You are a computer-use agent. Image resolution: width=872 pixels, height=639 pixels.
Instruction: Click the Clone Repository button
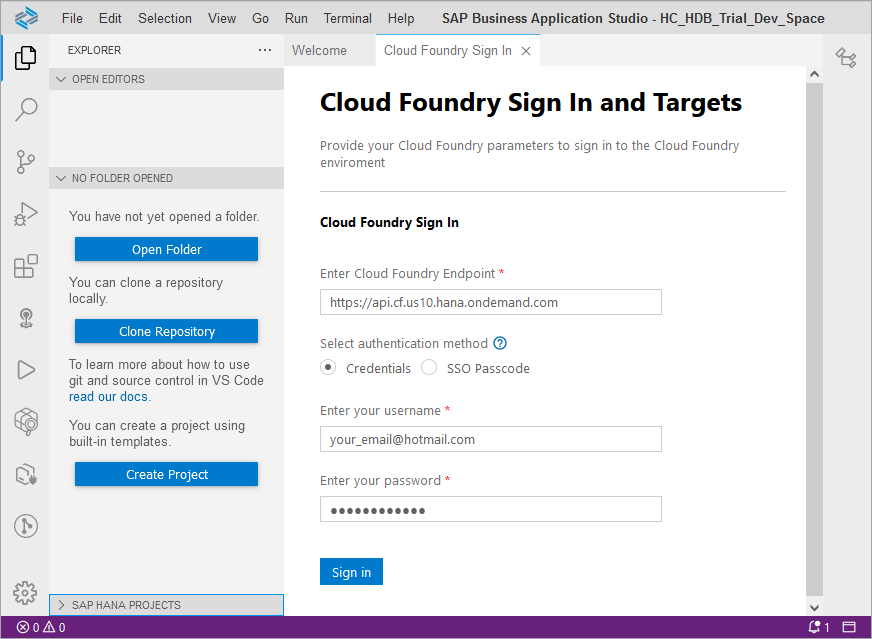[166, 331]
